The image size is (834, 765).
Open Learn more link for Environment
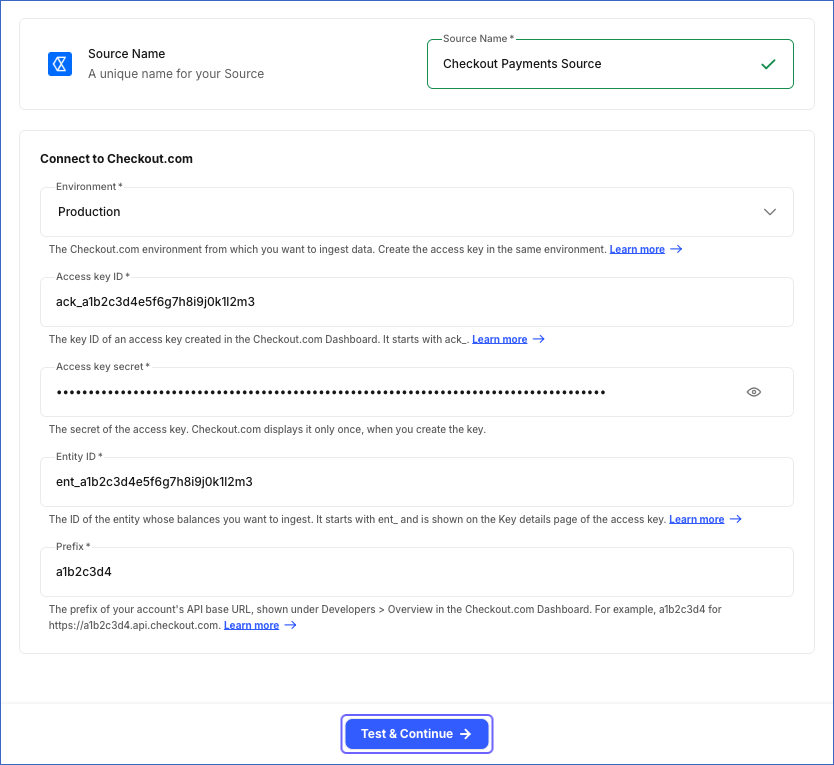point(637,250)
